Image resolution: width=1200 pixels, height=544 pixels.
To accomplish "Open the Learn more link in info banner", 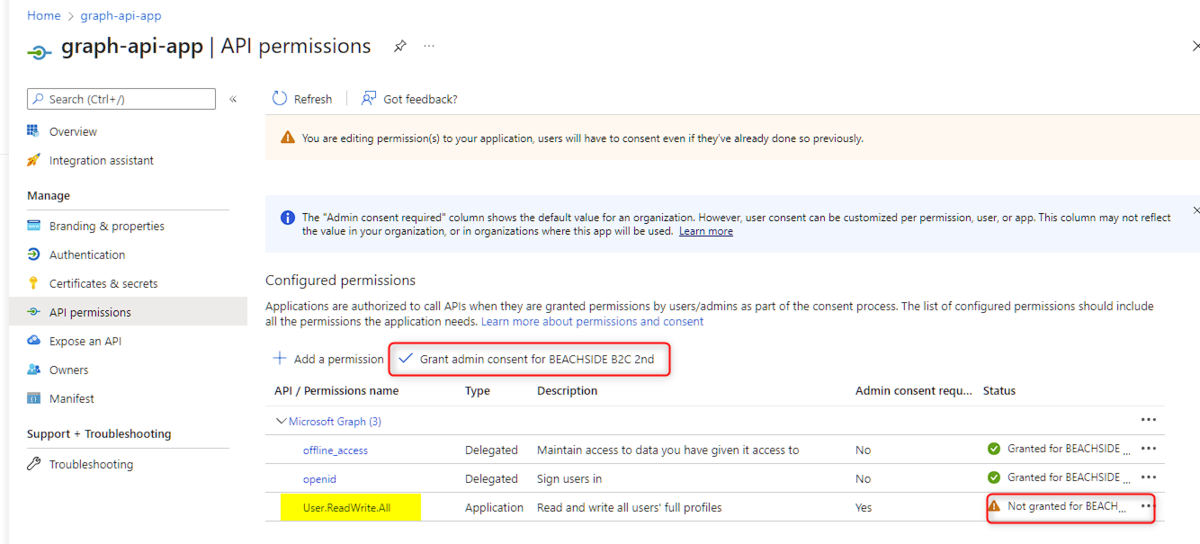I will (706, 231).
